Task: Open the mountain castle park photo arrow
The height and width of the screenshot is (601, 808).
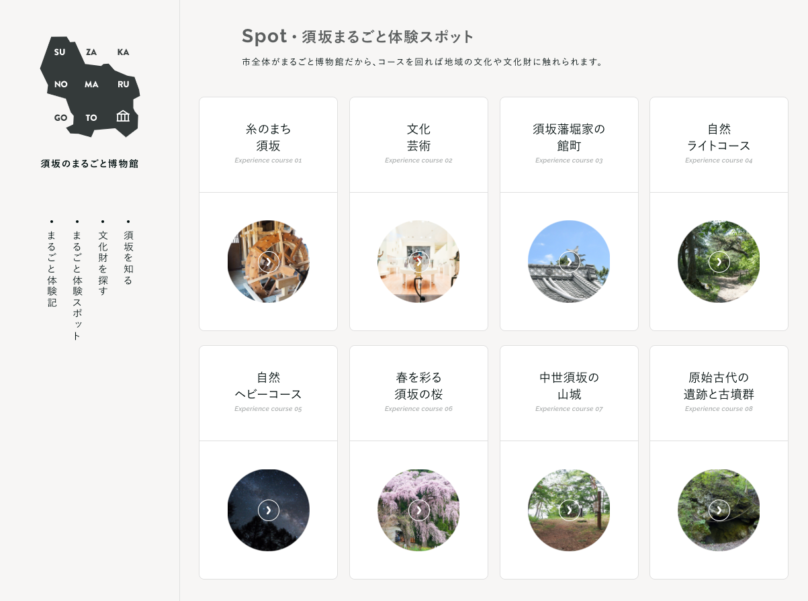Action: (x=569, y=510)
